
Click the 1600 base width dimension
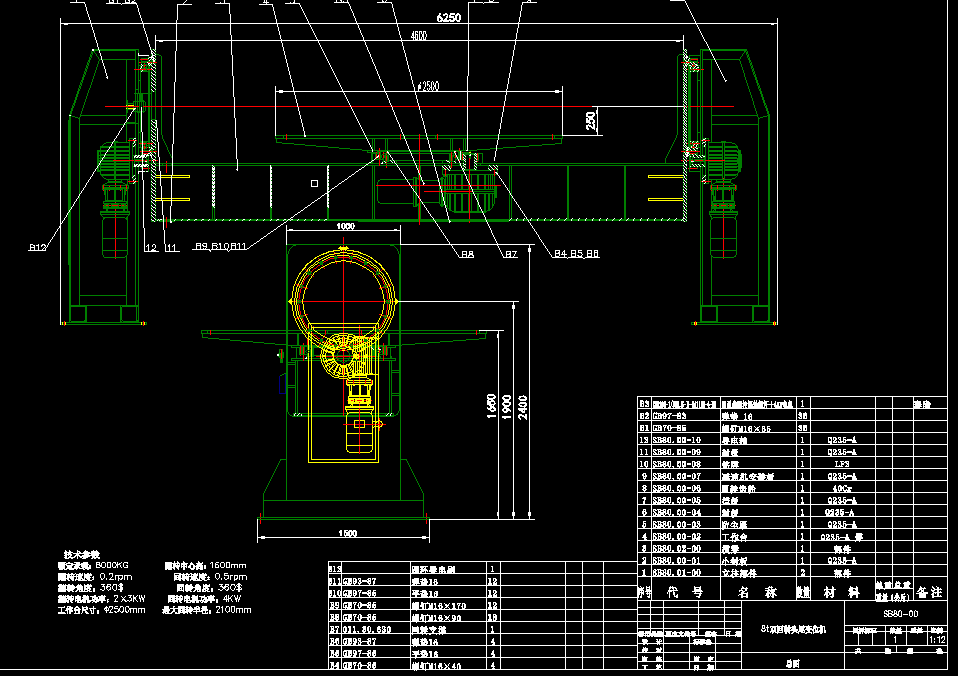348,533
